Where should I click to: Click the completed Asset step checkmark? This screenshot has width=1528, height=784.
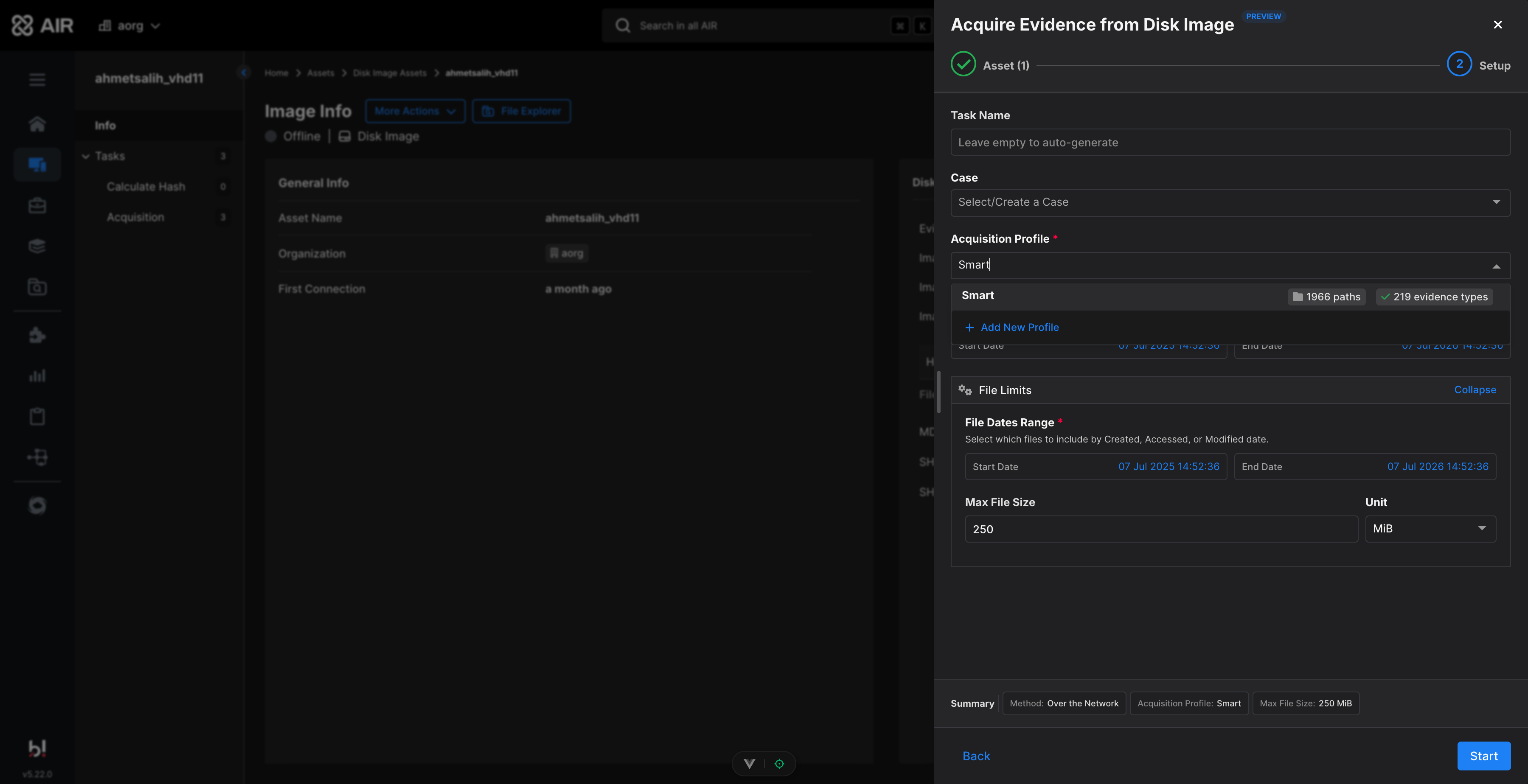963,64
